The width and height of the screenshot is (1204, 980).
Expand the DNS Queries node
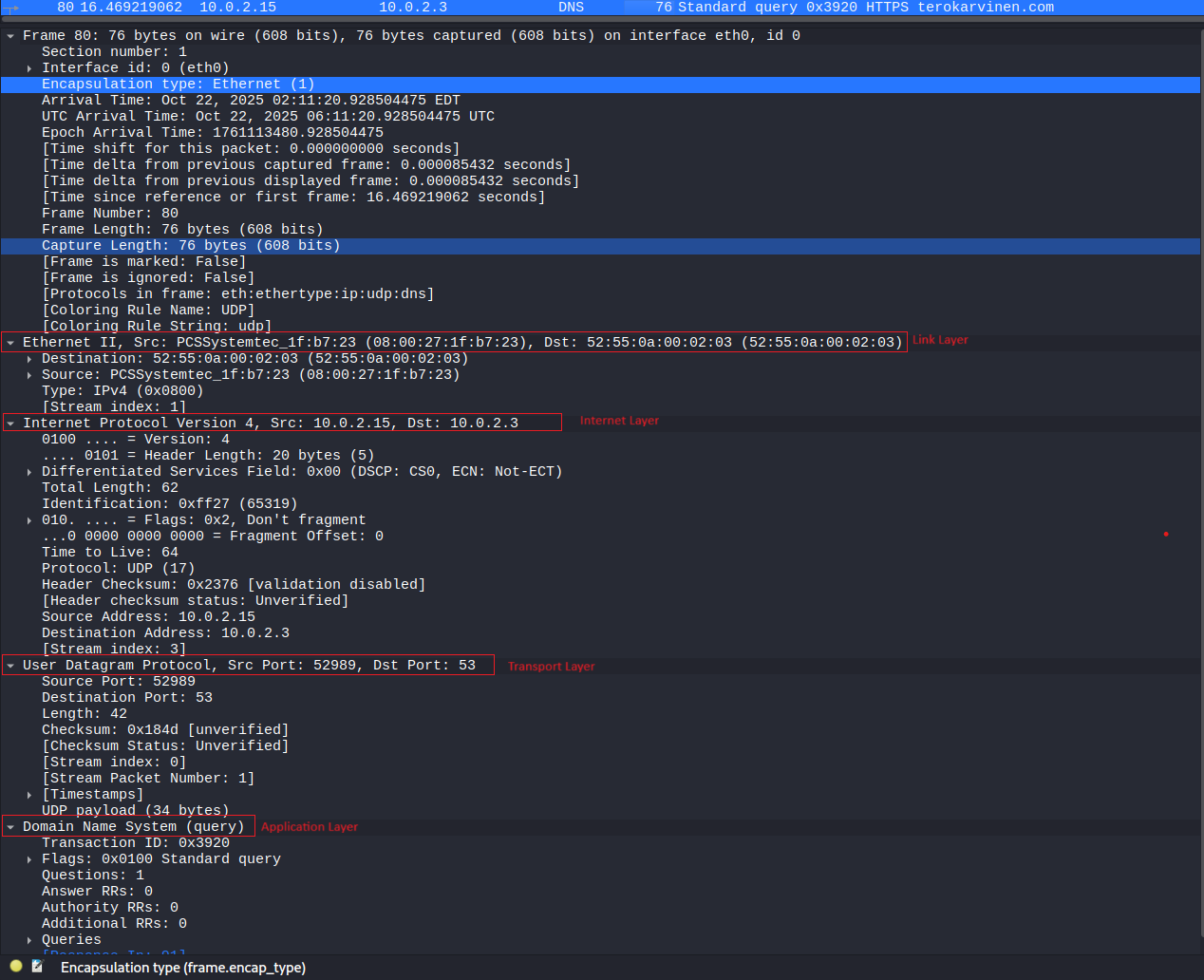[29, 940]
